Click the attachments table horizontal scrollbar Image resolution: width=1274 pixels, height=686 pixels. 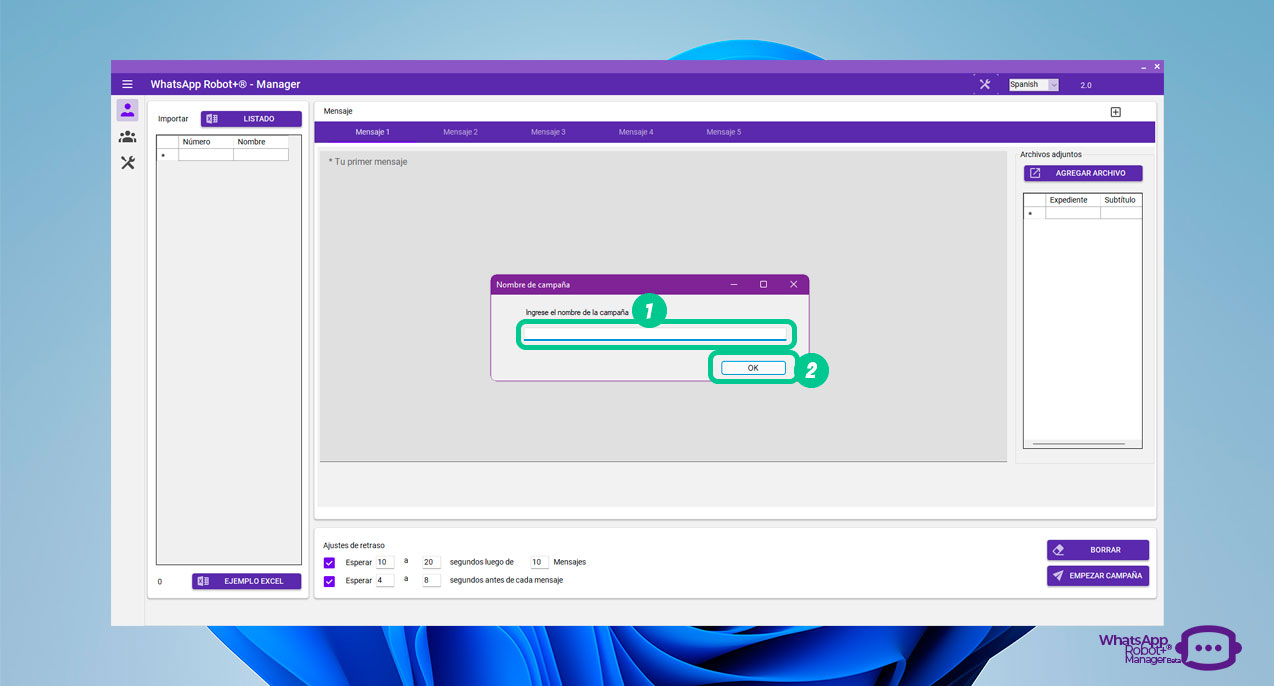(x=1079, y=444)
